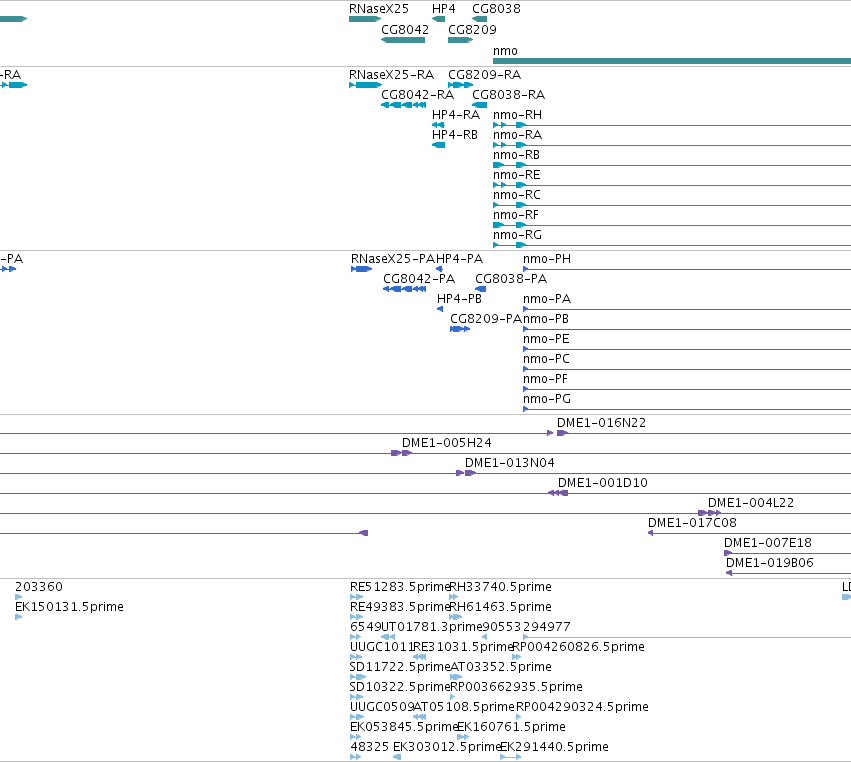
Task: Select the DME1-016N22 clone label
Action: click(601, 423)
